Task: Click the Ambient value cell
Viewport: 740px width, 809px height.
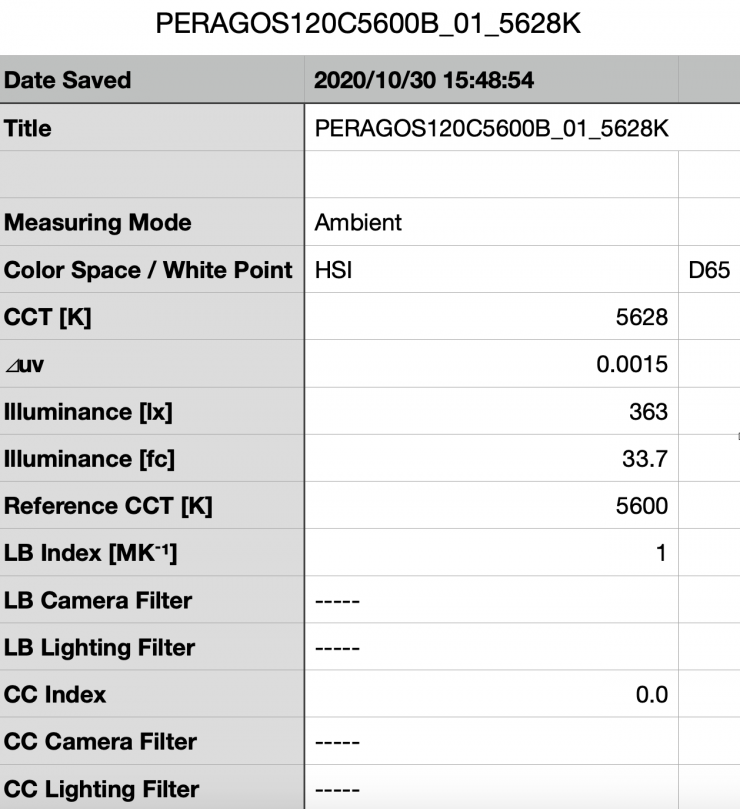Action: [490, 222]
